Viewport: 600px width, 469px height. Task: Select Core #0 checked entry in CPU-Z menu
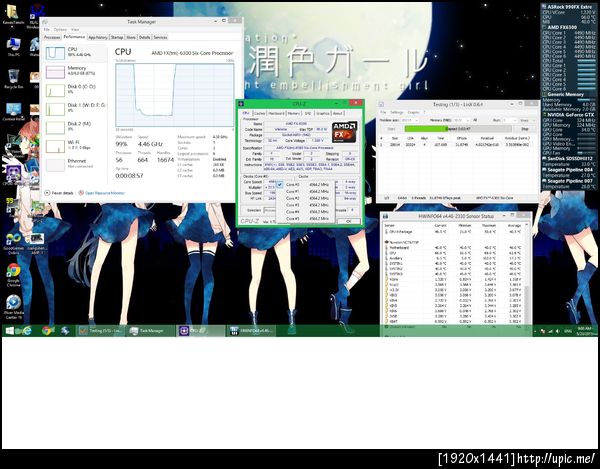pos(304,185)
